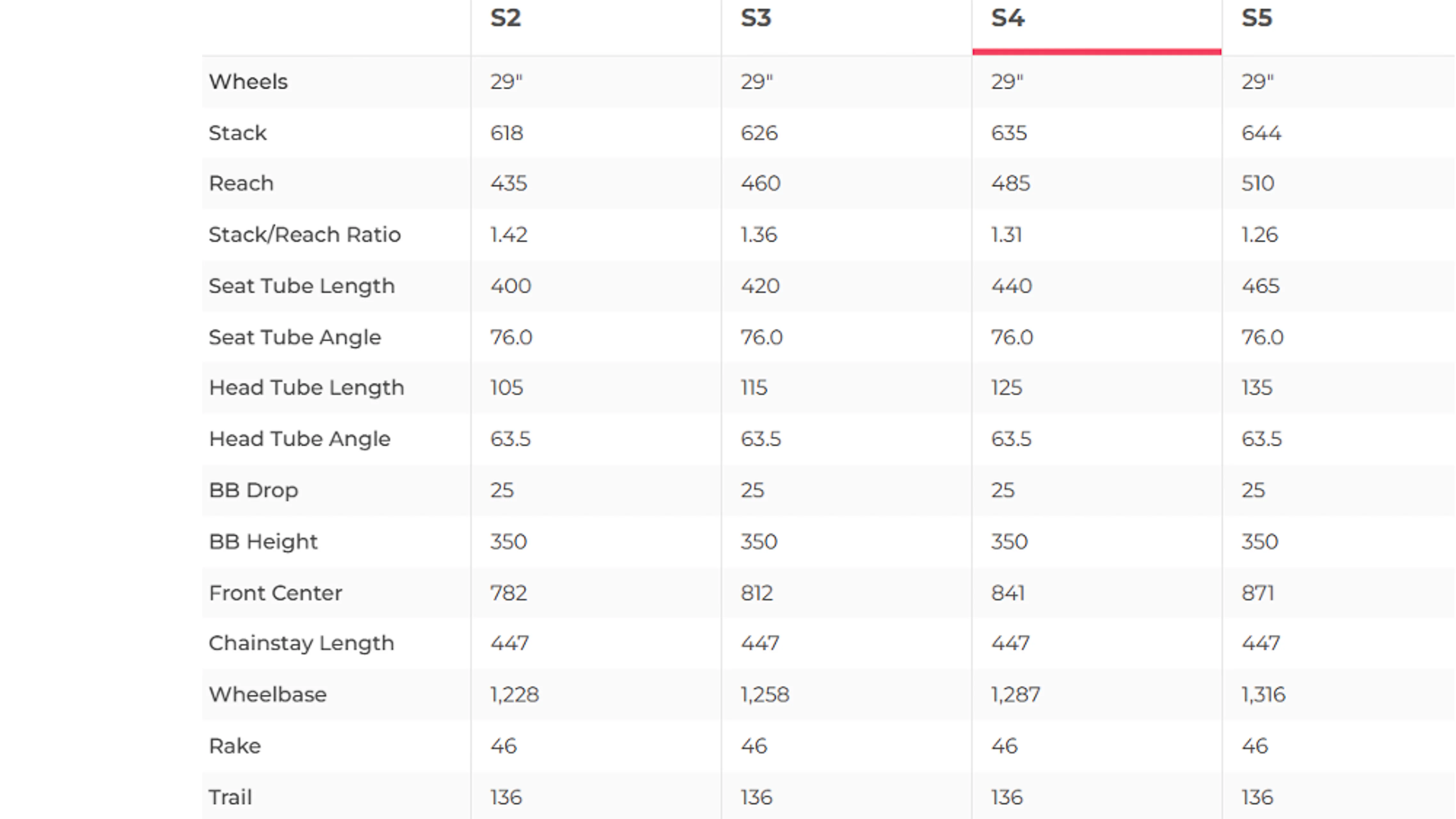The width and height of the screenshot is (1456, 819).
Task: Click the Stack/Reach Ratio row label
Action: 305,235
